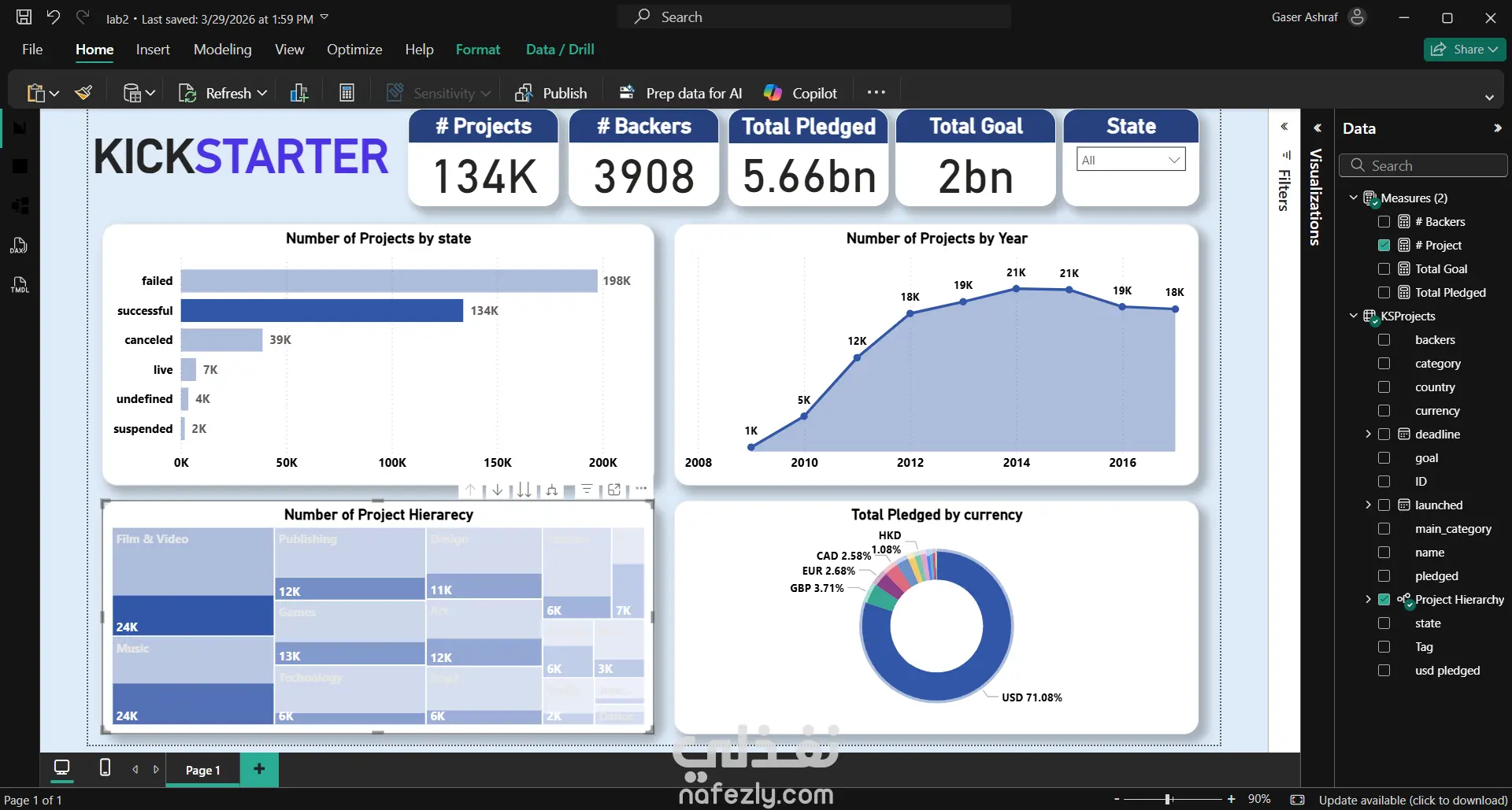The image size is (1512, 810).
Task: Switch to Model view in left sidebar
Action: click(20, 205)
